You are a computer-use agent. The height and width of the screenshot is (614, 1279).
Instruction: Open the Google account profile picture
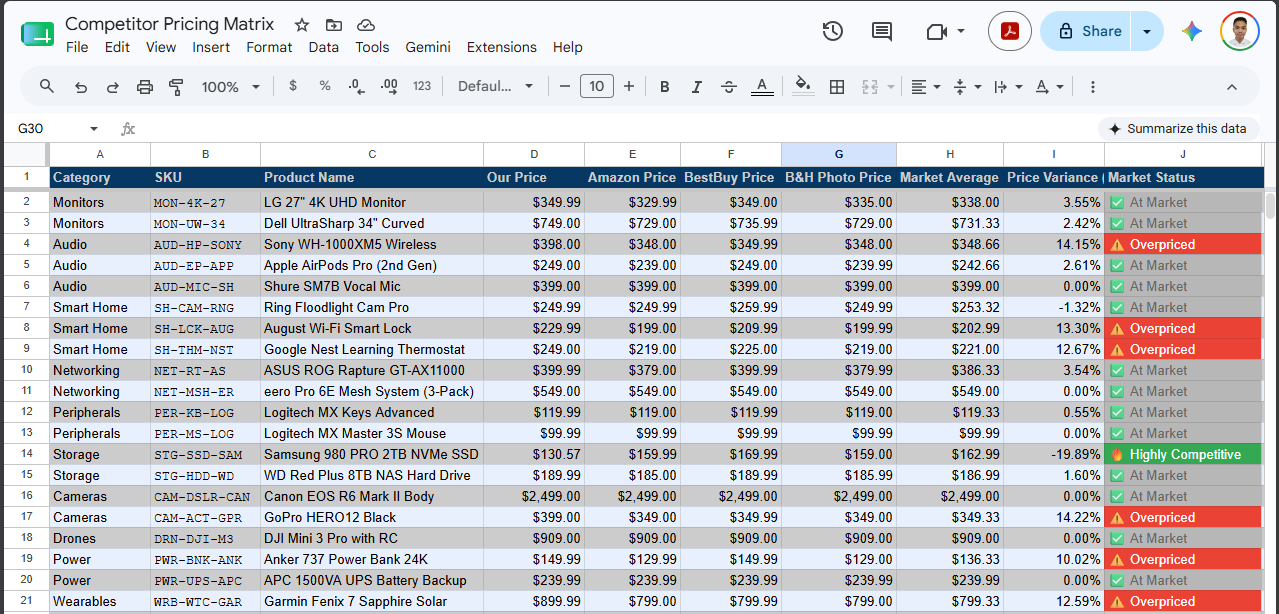coord(1240,31)
